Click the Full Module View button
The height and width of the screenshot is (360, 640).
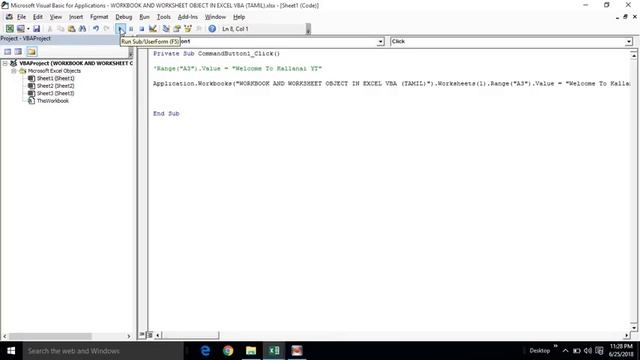point(149,335)
